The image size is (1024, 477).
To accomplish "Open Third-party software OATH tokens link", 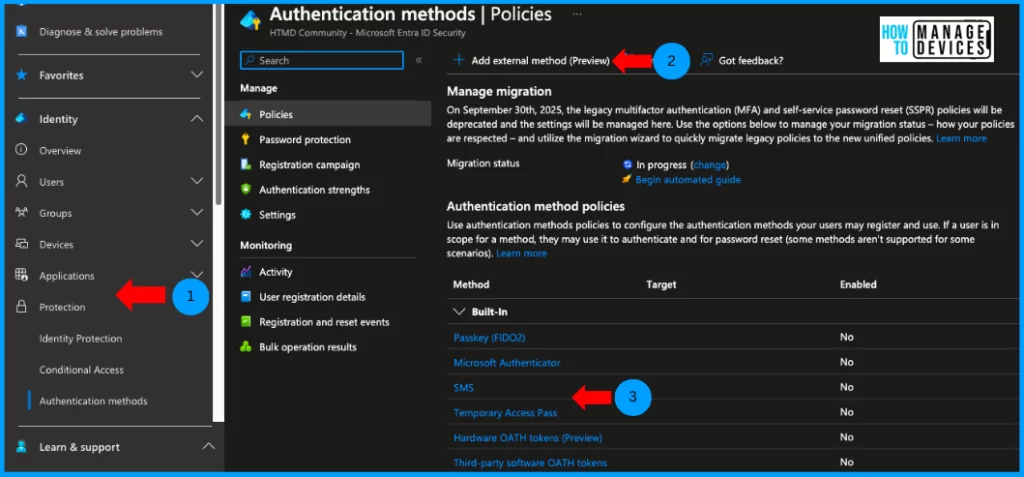I will [x=530, y=463].
